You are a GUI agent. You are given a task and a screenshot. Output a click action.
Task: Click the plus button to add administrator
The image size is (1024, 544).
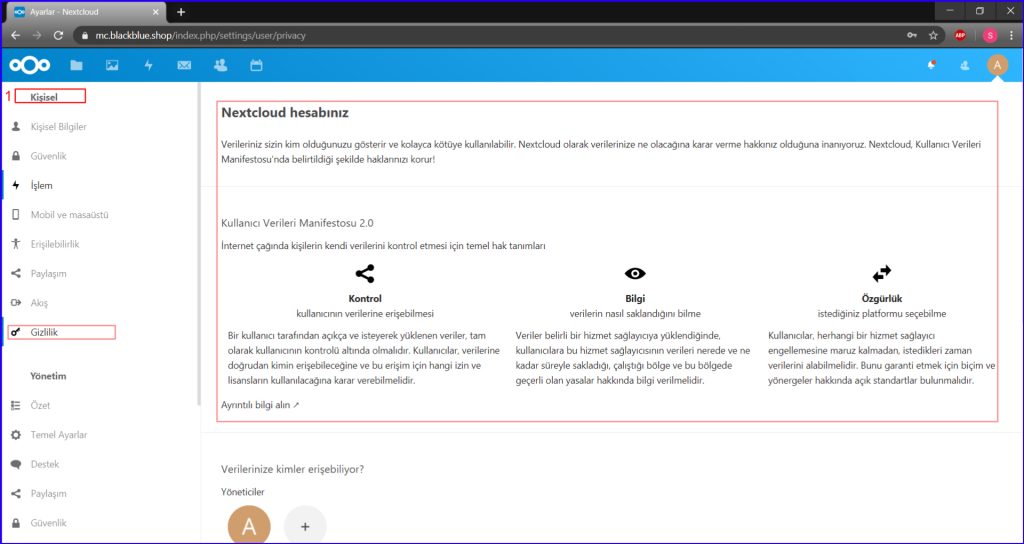click(305, 524)
